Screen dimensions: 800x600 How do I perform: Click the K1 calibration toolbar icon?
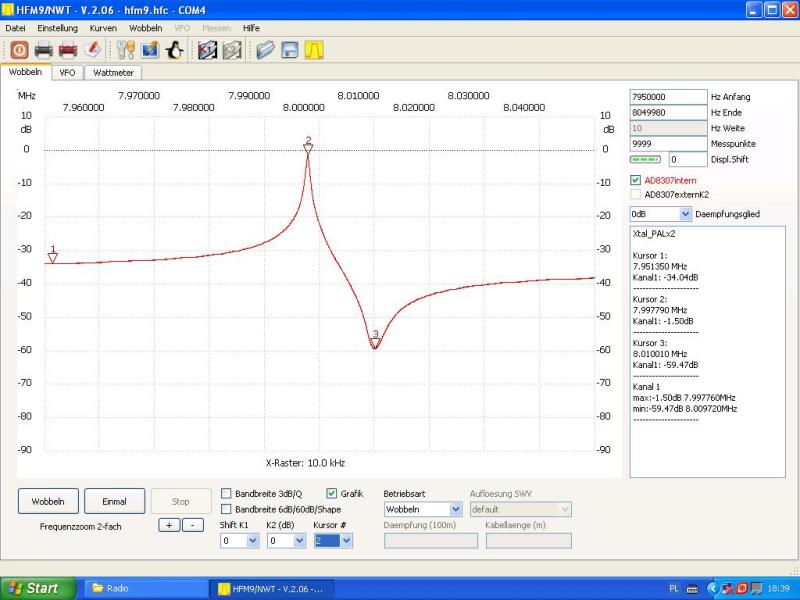[207, 49]
